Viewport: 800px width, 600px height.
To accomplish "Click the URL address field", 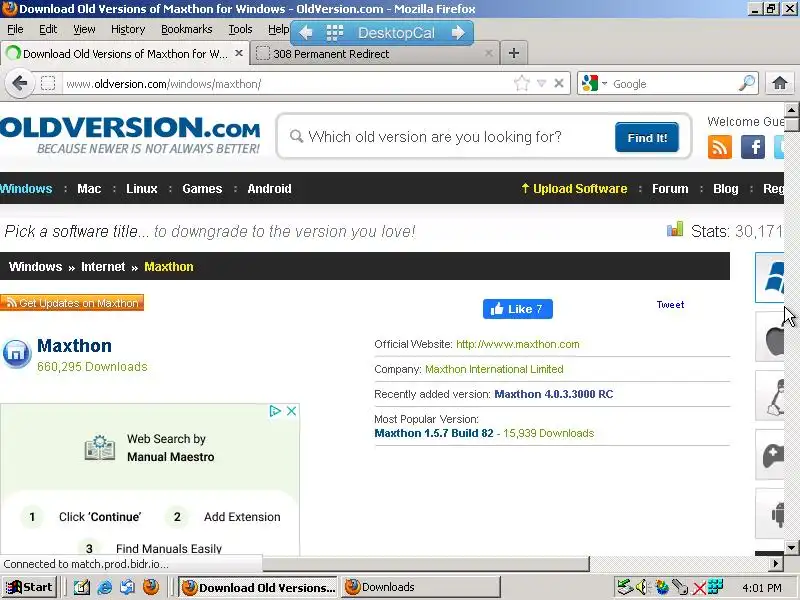I will click(286, 84).
